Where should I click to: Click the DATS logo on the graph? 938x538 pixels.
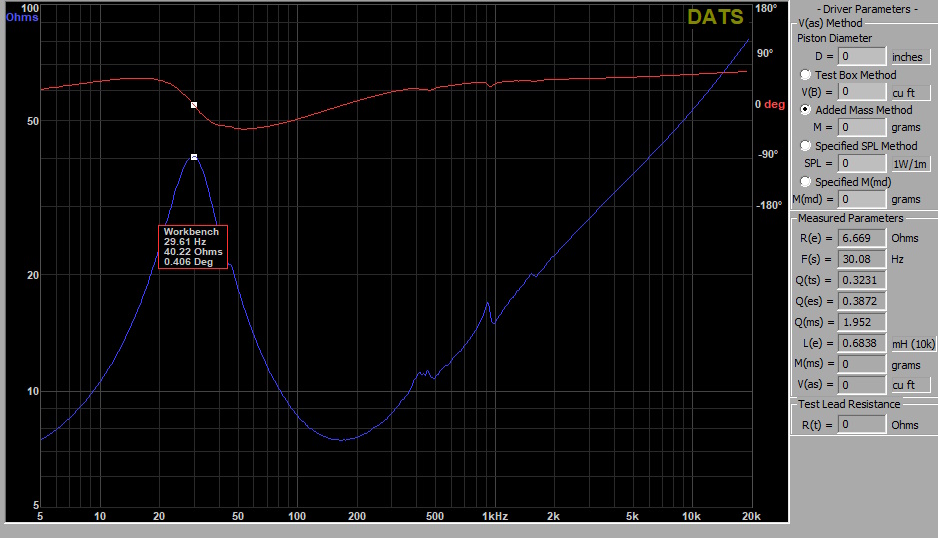pyautogui.click(x=714, y=17)
